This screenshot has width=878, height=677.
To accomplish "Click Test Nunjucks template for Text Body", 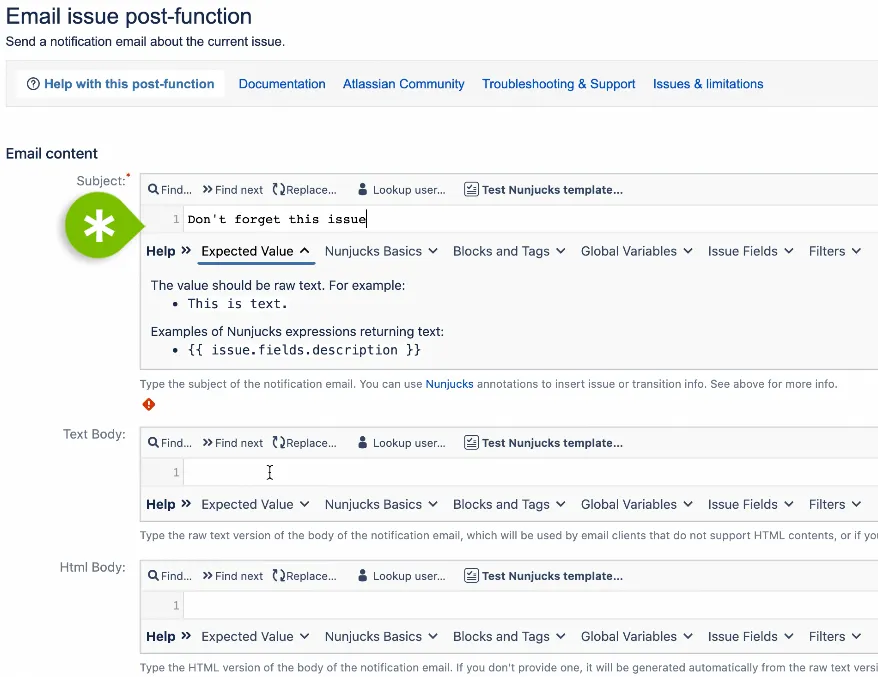I will coord(543,443).
